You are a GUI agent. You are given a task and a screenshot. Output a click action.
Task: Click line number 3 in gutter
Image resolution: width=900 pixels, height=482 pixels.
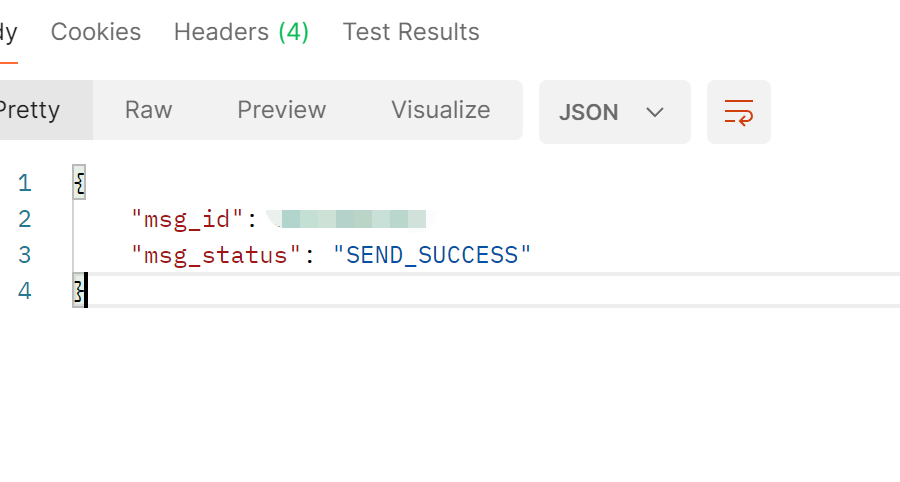[25, 255]
